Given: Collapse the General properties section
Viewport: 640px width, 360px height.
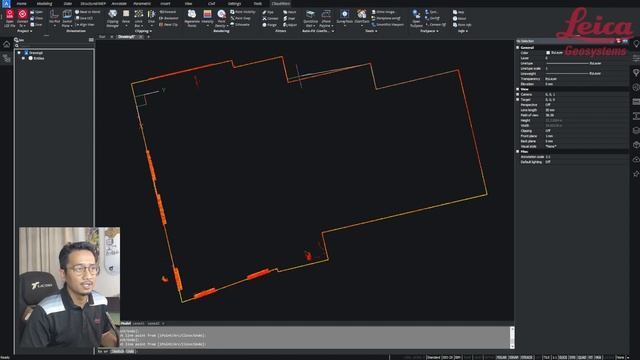Looking at the screenshot, I should pyautogui.click(x=518, y=48).
